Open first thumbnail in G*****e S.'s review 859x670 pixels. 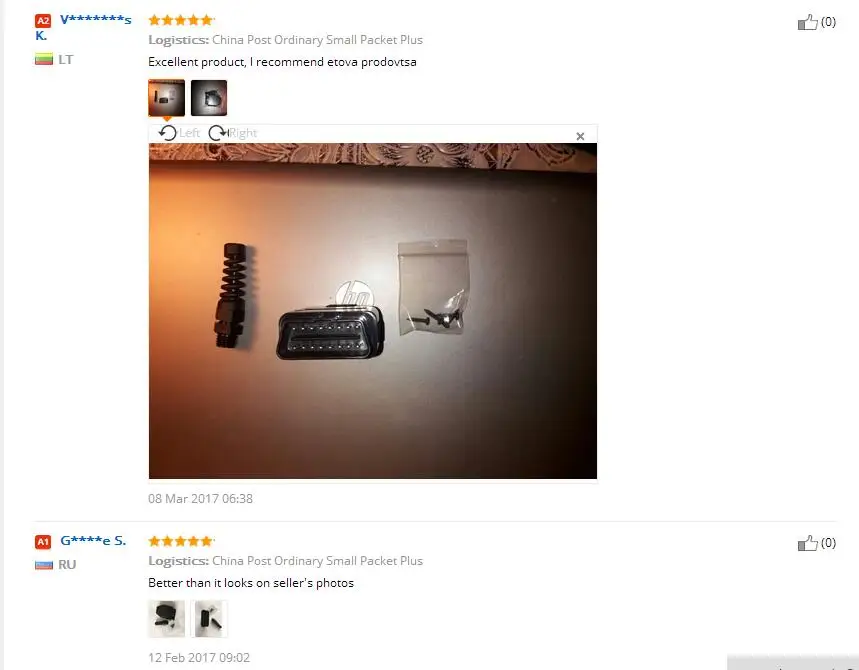pos(167,619)
